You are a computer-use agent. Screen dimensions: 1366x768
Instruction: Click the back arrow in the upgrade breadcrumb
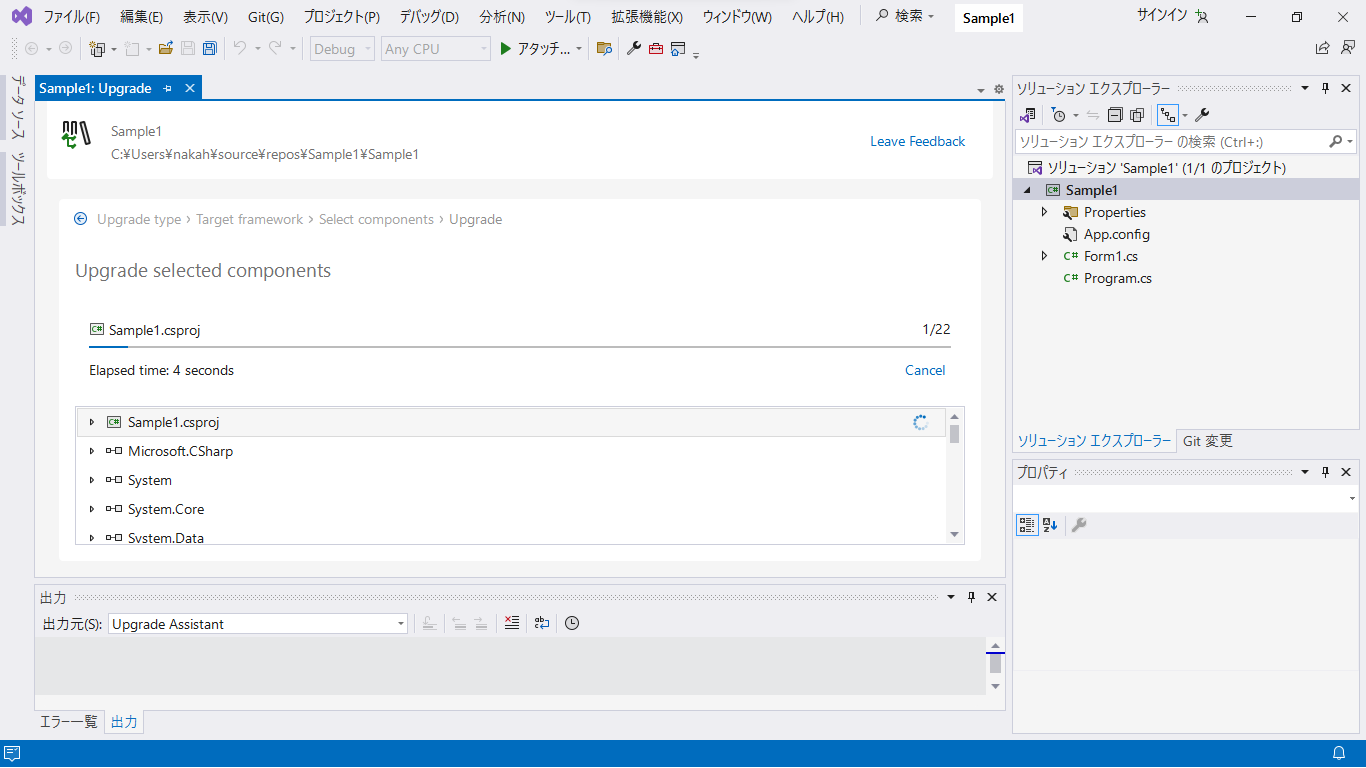[81, 219]
